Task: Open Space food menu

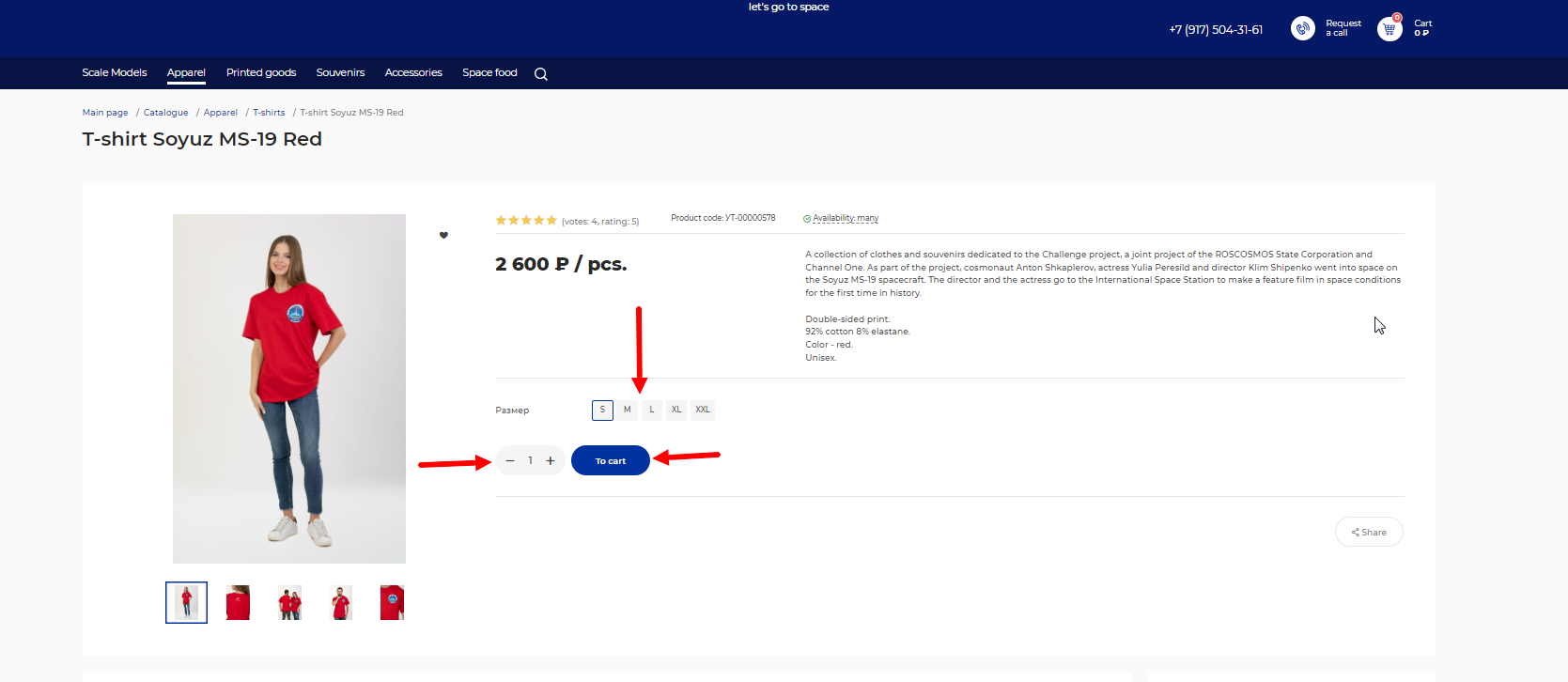Action: pos(489,72)
